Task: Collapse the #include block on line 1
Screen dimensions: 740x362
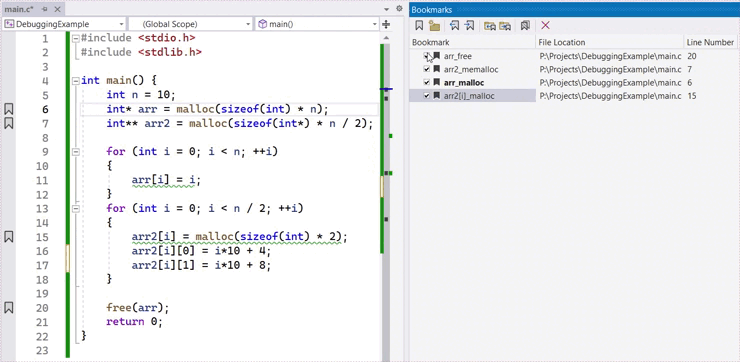Action: click(76, 39)
